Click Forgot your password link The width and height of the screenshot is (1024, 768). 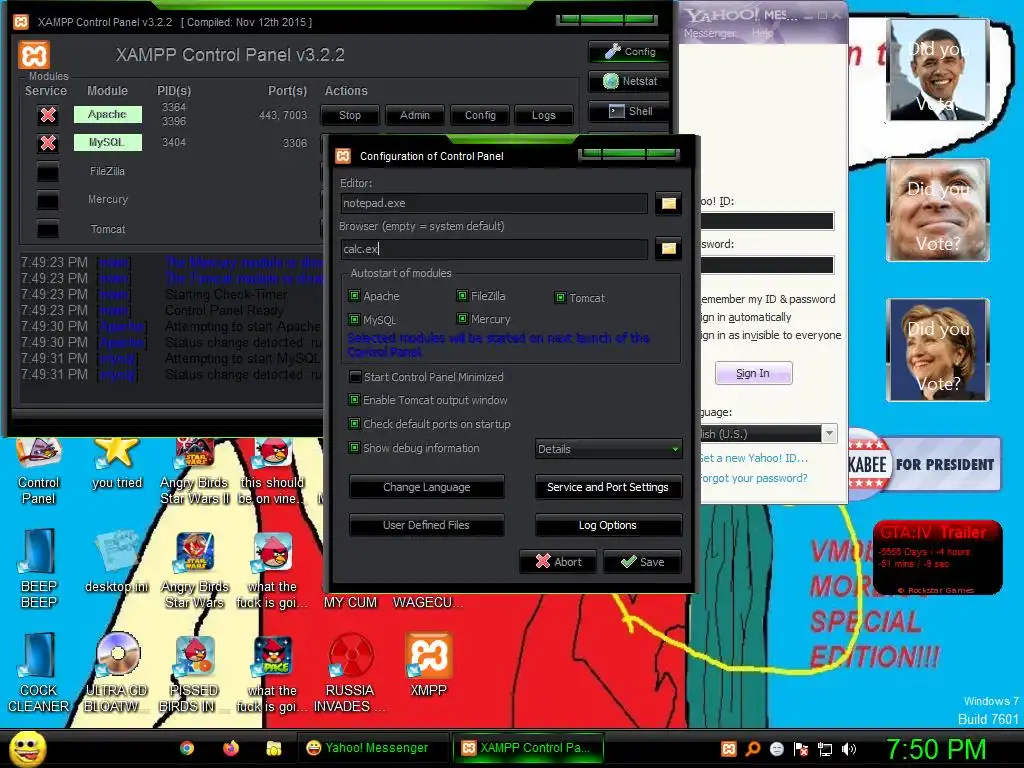[754, 478]
